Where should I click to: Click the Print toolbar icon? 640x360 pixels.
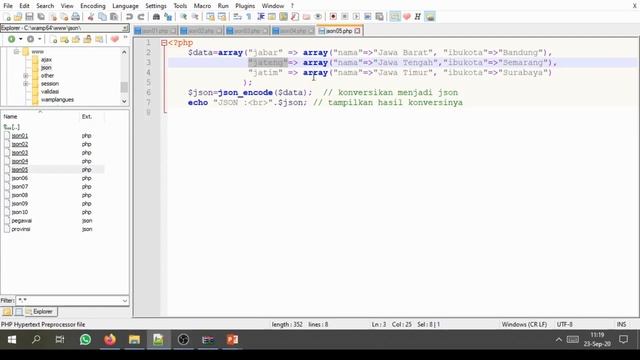(x=76, y=17)
